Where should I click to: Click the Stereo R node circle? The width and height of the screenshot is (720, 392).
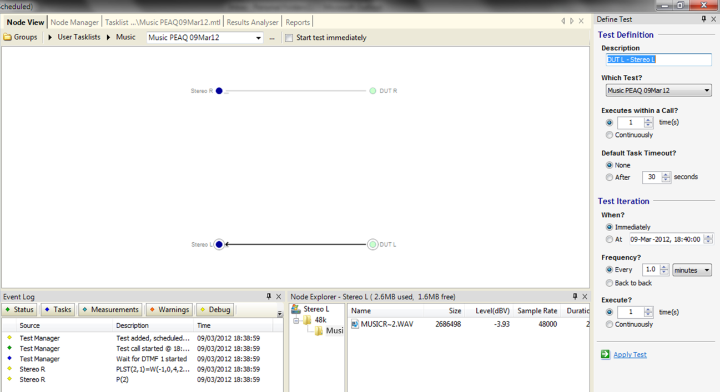tap(219, 91)
